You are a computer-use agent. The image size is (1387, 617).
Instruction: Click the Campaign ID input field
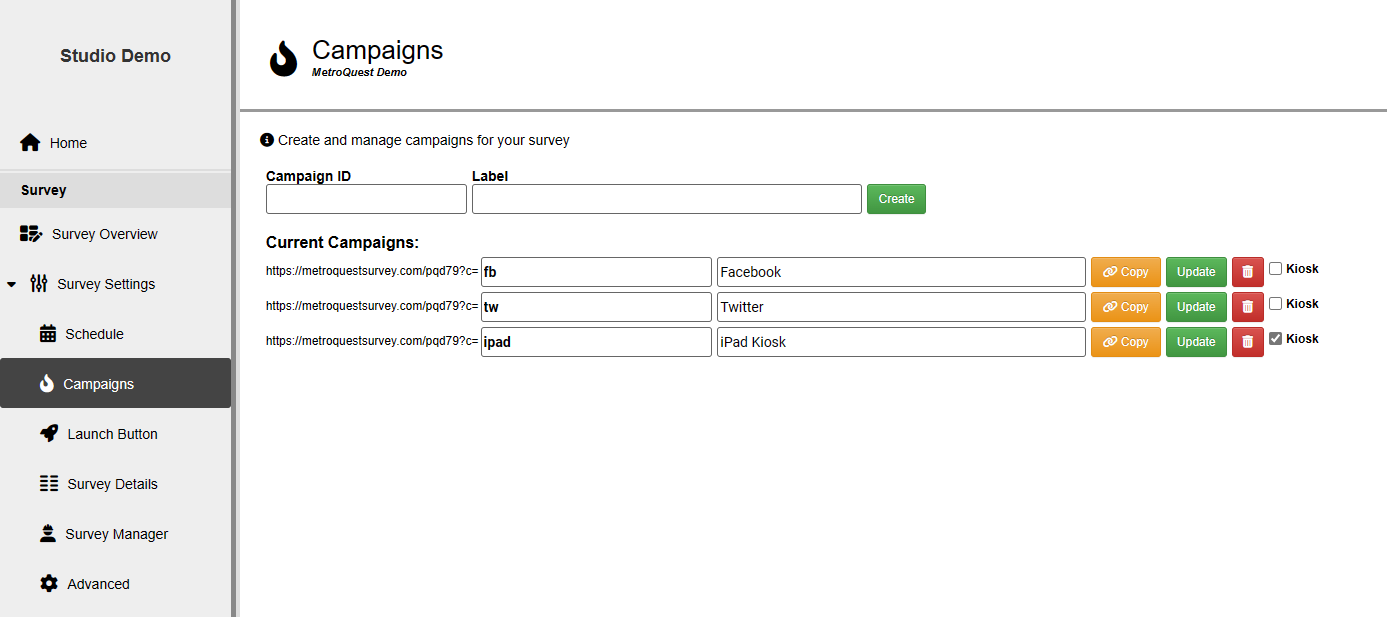(x=366, y=198)
